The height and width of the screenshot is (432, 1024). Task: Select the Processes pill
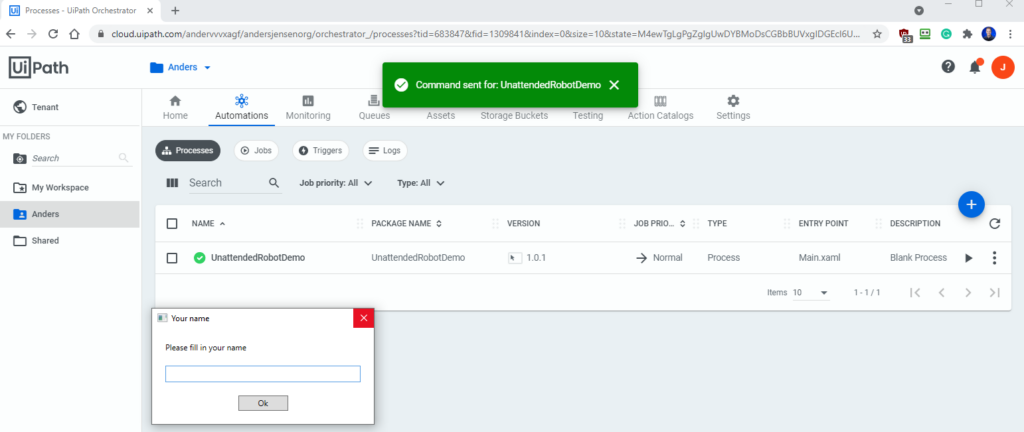[188, 151]
